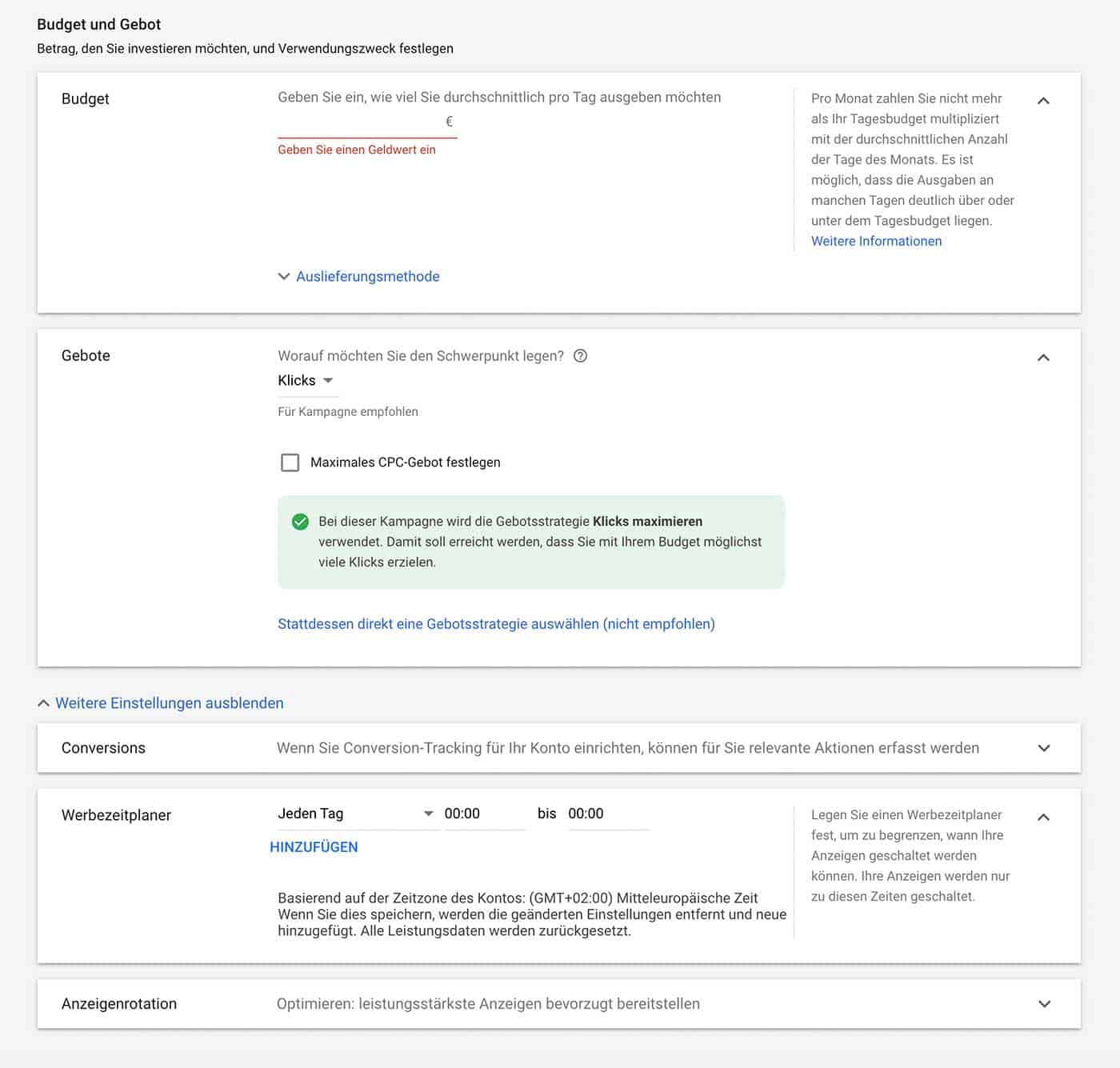
Task: Collapse the Werbezeitplaner section chevron
Action: [x=1043, y=818]
